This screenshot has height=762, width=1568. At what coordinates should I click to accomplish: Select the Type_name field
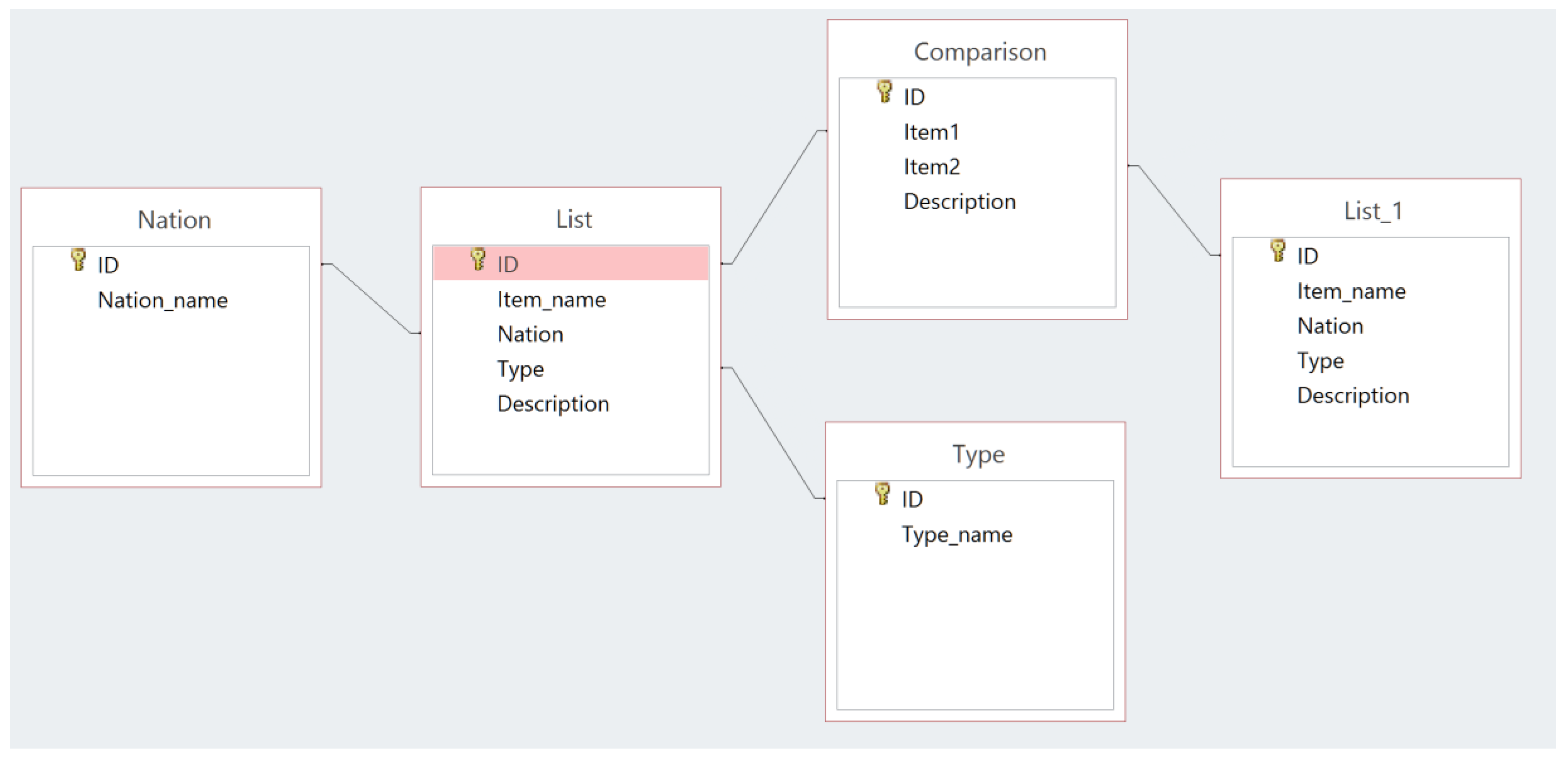957,534
